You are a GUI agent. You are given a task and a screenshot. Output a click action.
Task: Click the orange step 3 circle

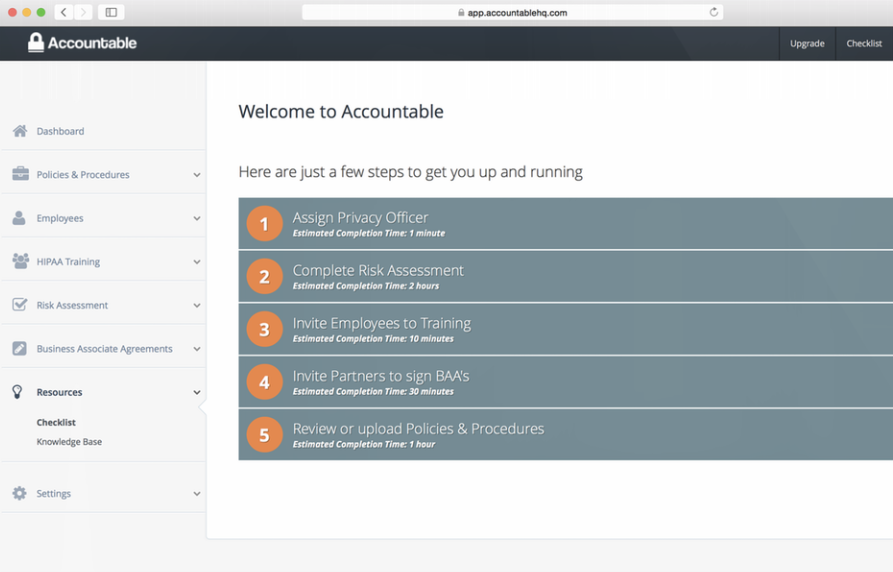[x=264, y=329]
